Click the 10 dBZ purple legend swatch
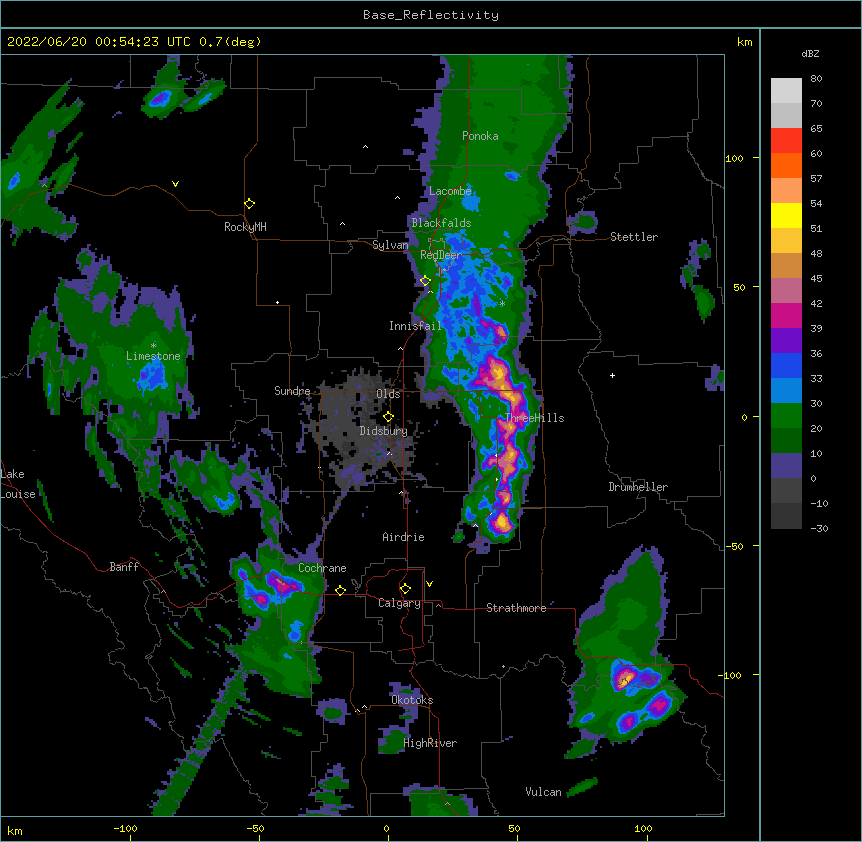 786,466
